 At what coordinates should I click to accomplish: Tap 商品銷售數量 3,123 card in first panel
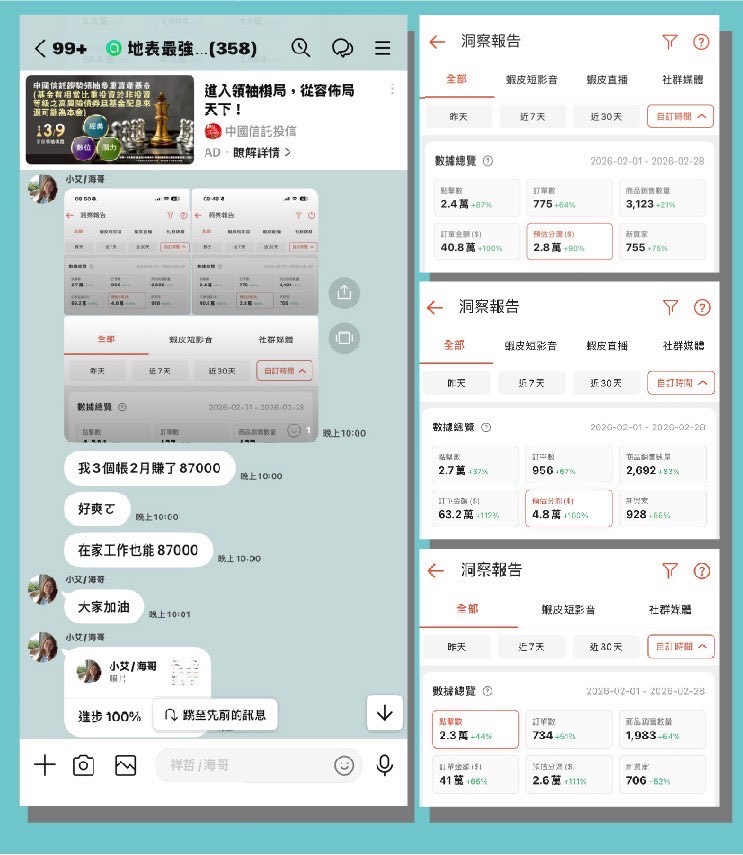coord(663,198)
